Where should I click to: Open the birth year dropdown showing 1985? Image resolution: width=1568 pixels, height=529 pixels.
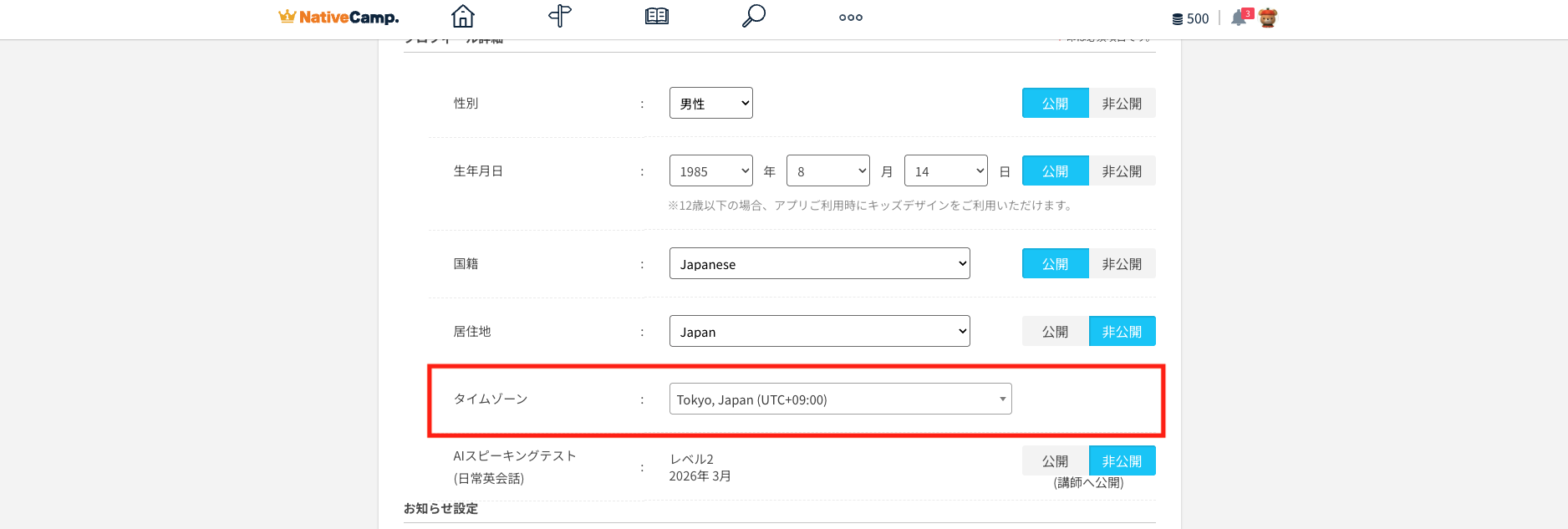point(710,171)
